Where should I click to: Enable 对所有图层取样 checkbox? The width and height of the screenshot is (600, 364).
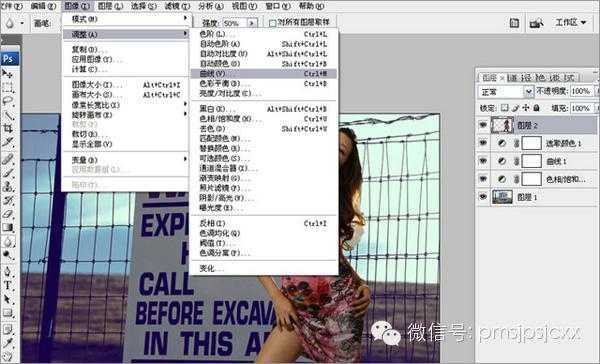[x=272, y=23]
